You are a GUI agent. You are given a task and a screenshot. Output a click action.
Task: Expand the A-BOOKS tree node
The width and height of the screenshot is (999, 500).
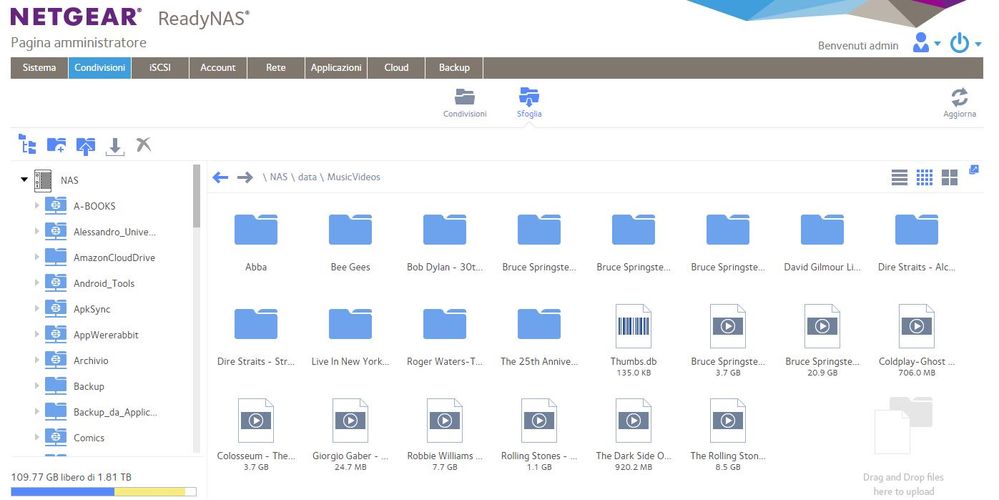tap(36, 206)
